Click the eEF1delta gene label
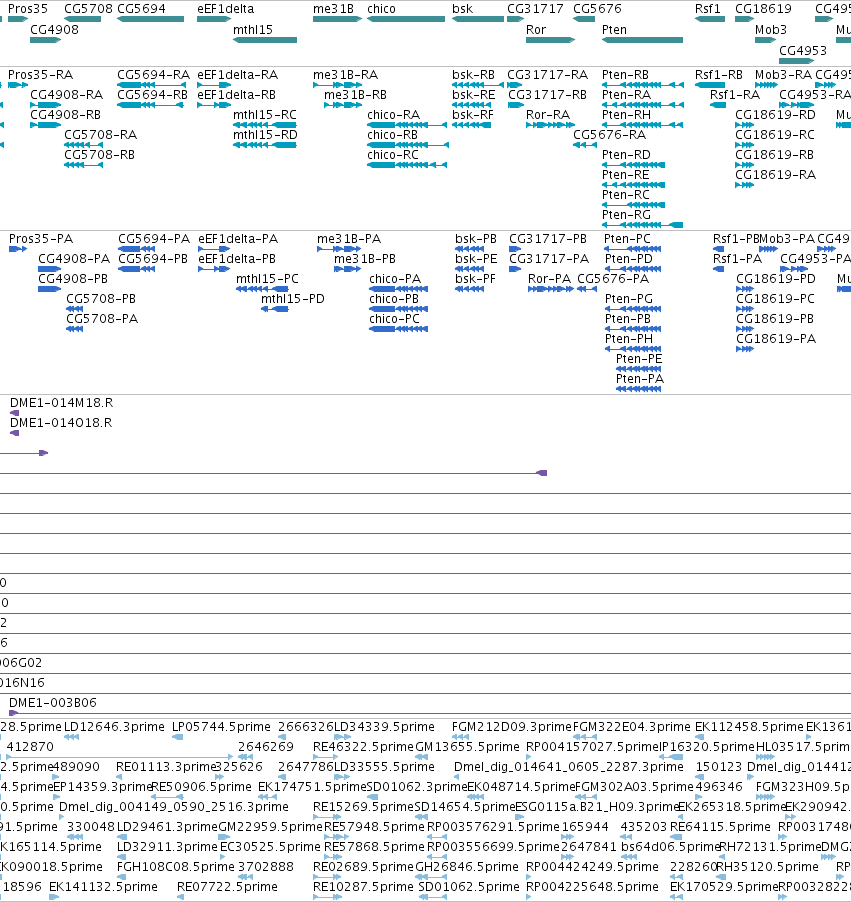 click(x=226, y=9)
